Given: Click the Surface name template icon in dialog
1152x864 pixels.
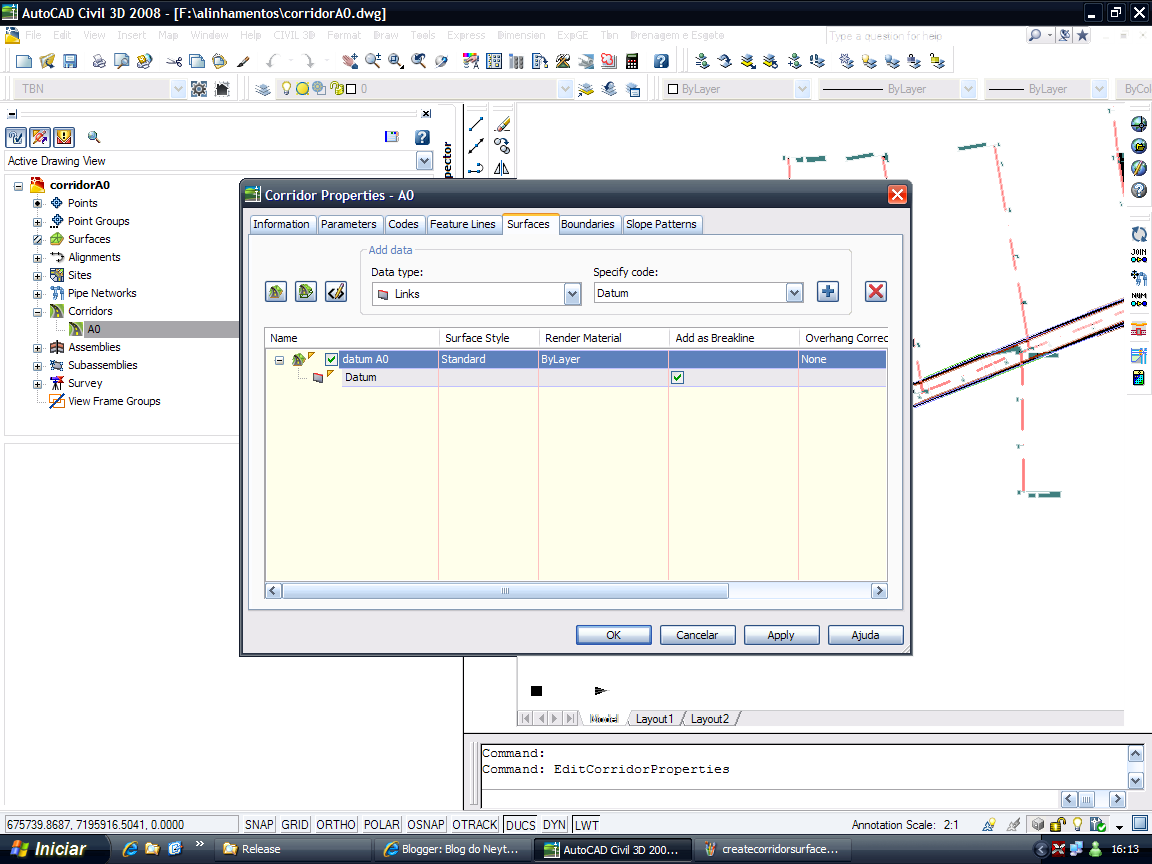Looking at the screenshot, I should click(336, 292).
